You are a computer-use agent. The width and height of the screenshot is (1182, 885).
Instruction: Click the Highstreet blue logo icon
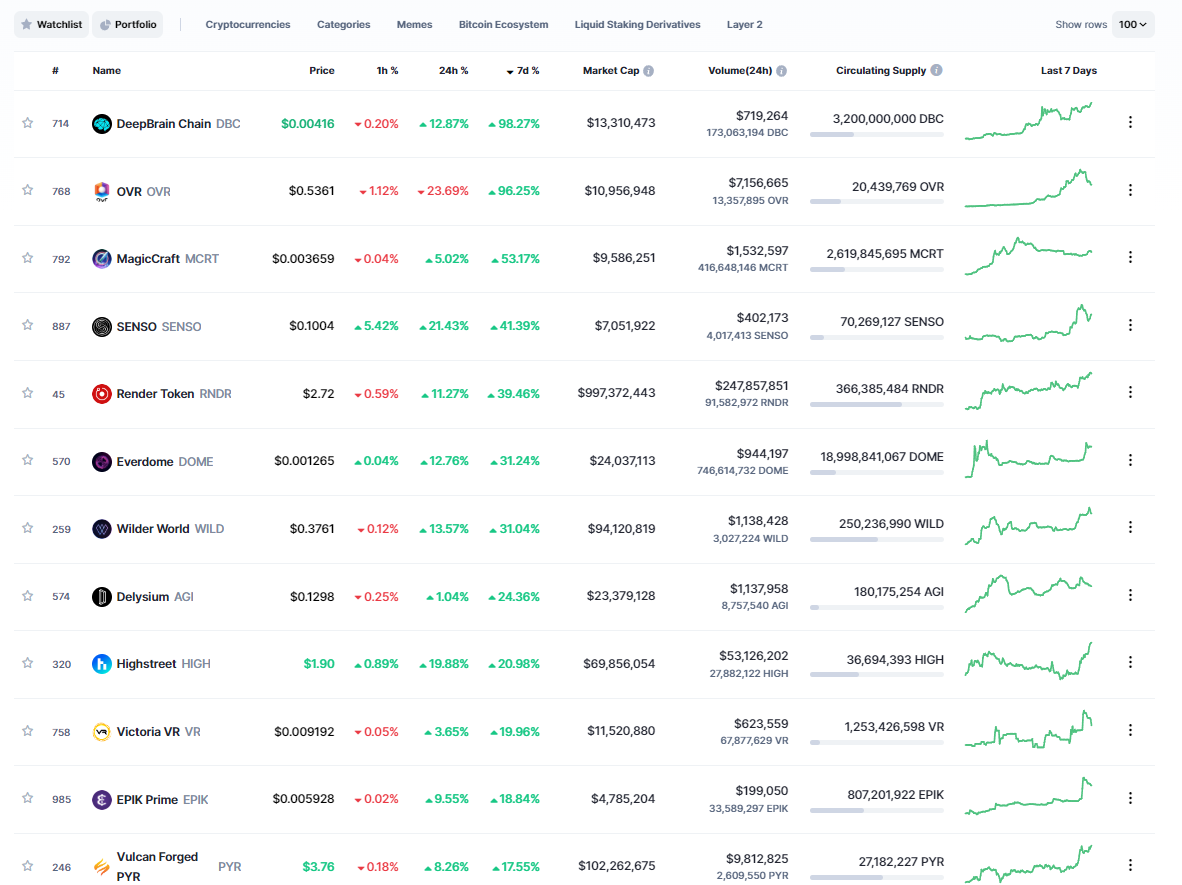pyautogui.click(x=102, y=664)
